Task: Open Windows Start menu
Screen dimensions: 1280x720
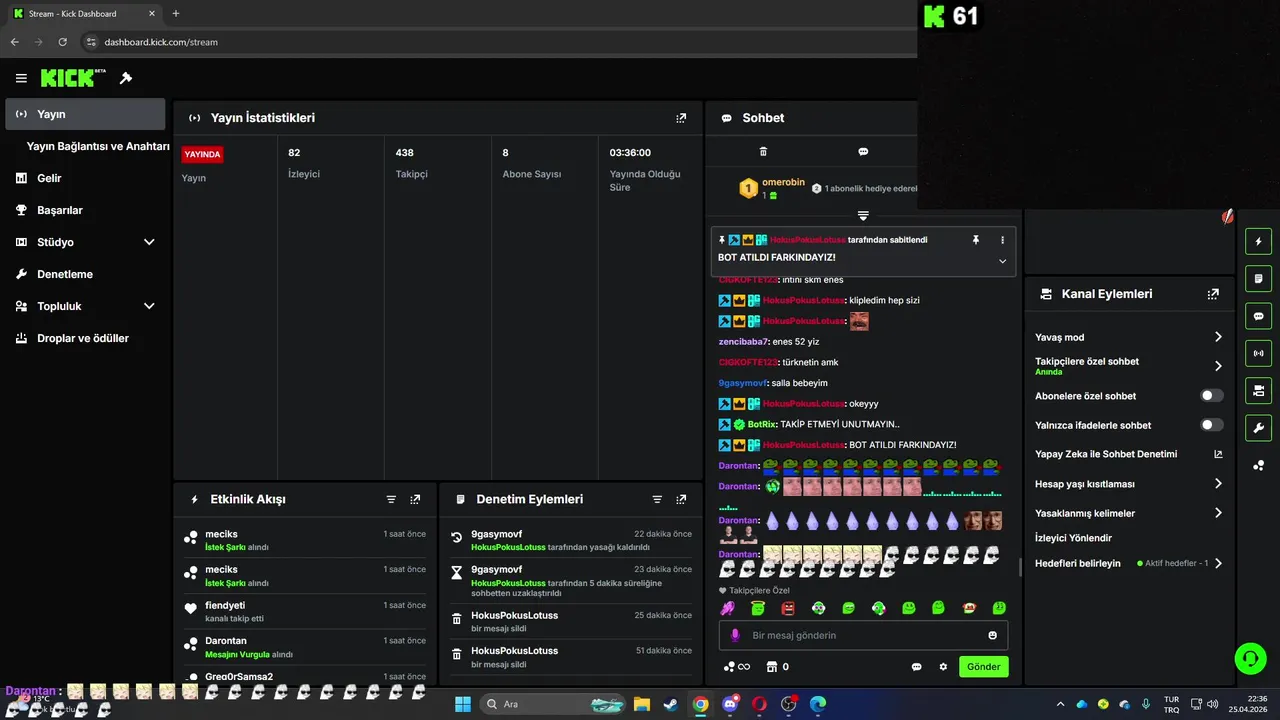Action: pos(463,704)
